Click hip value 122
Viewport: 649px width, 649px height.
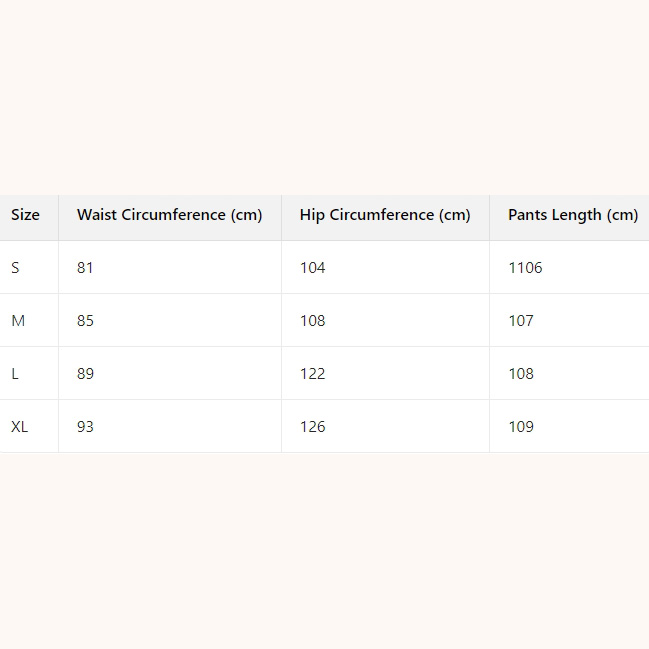(x=313, y=374)
